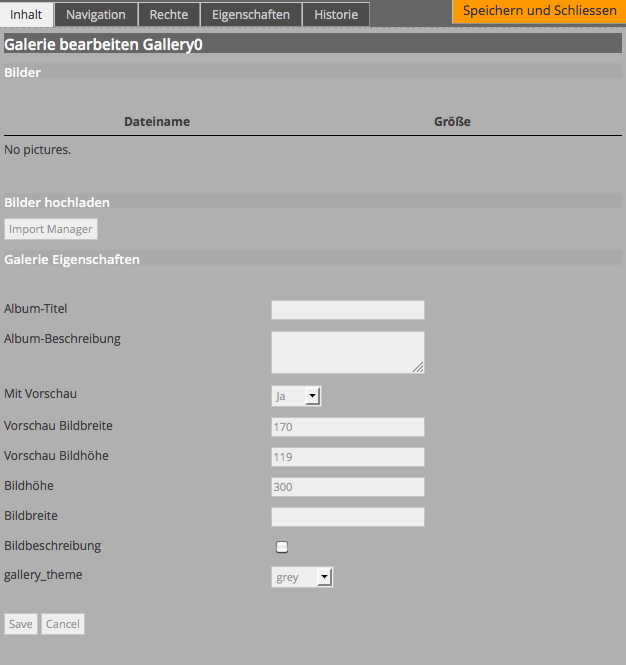Click into the Album-Beschreibung text area

point(347,352)
